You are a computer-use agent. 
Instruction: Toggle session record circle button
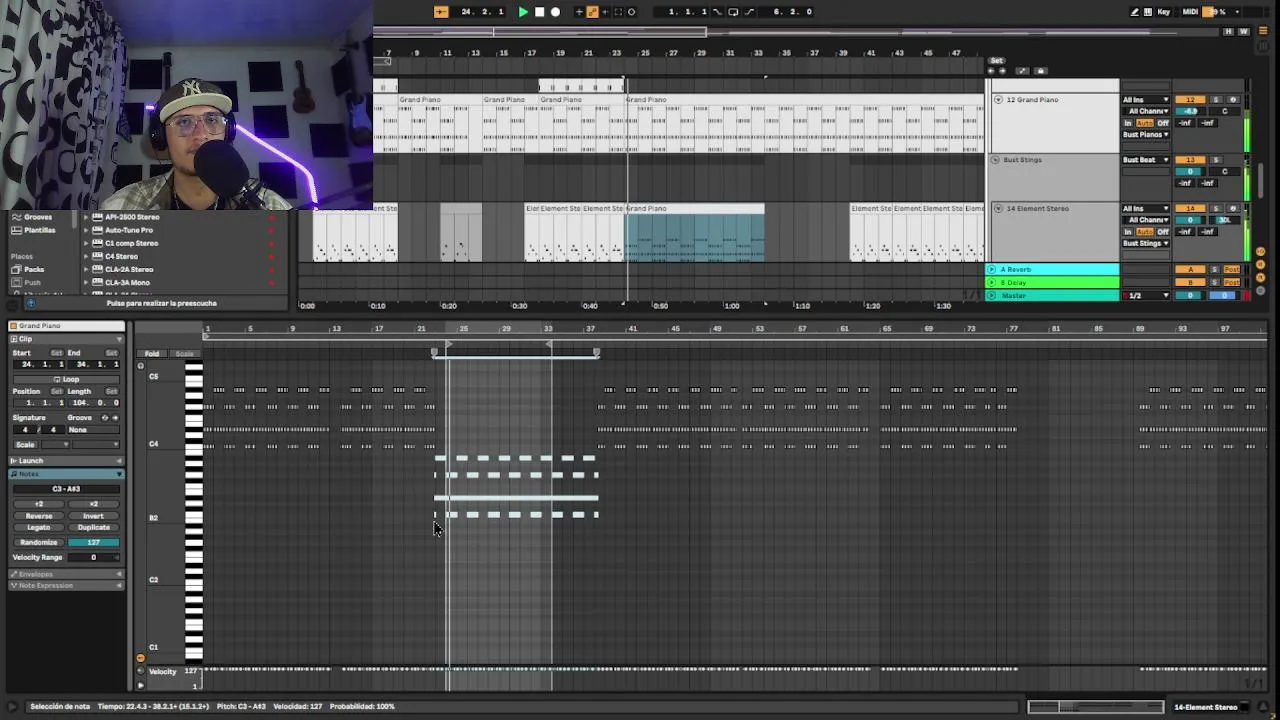[x=631, y=12]
